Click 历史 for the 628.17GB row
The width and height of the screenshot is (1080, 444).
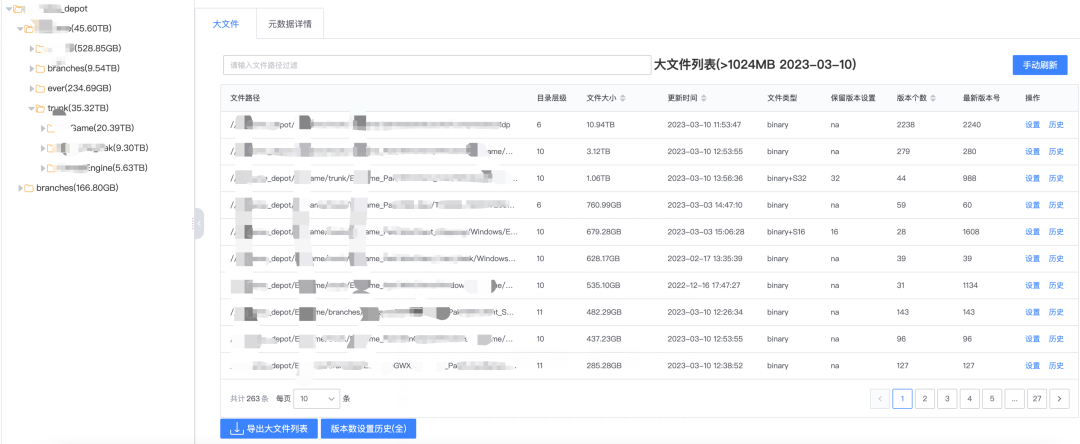point(1056,259)
